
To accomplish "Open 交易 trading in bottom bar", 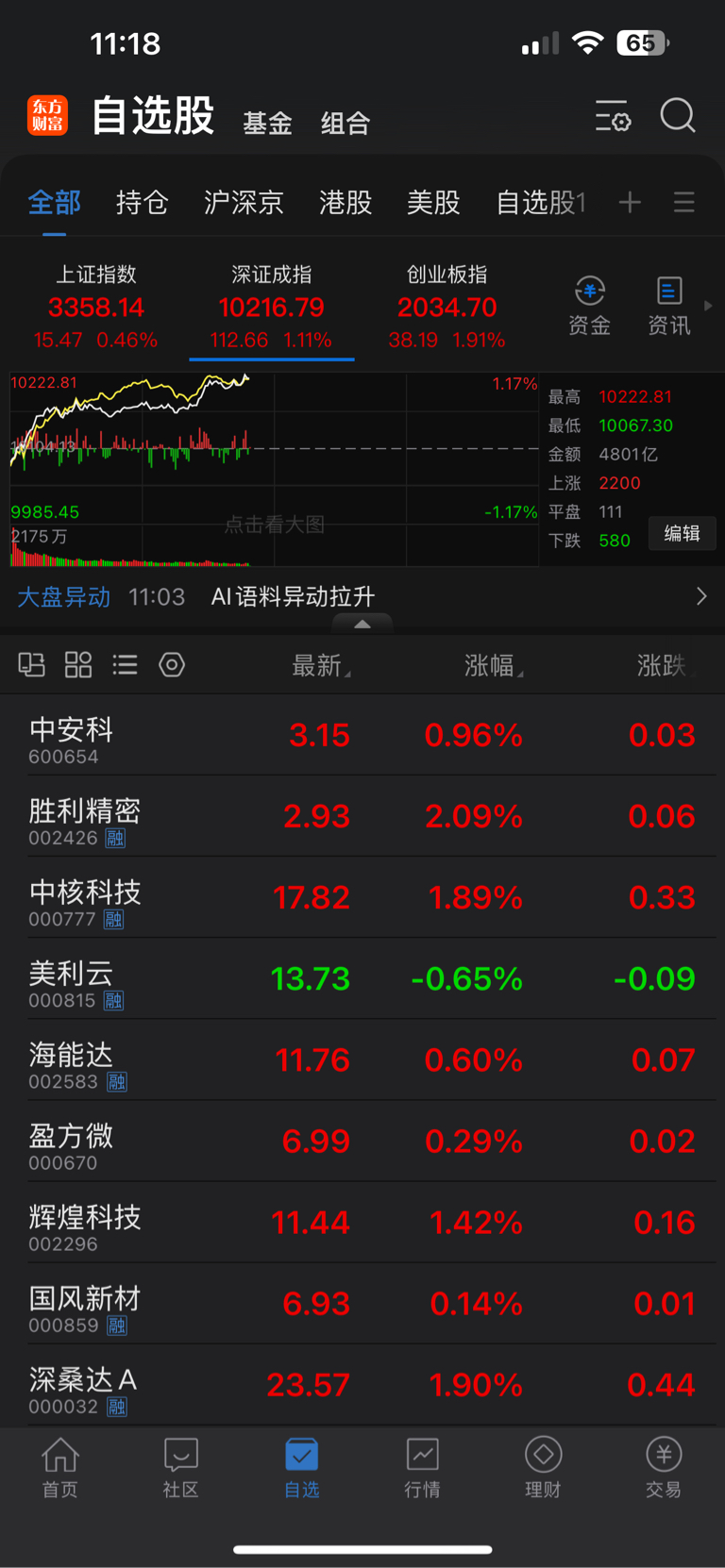I will point(664,1468).
